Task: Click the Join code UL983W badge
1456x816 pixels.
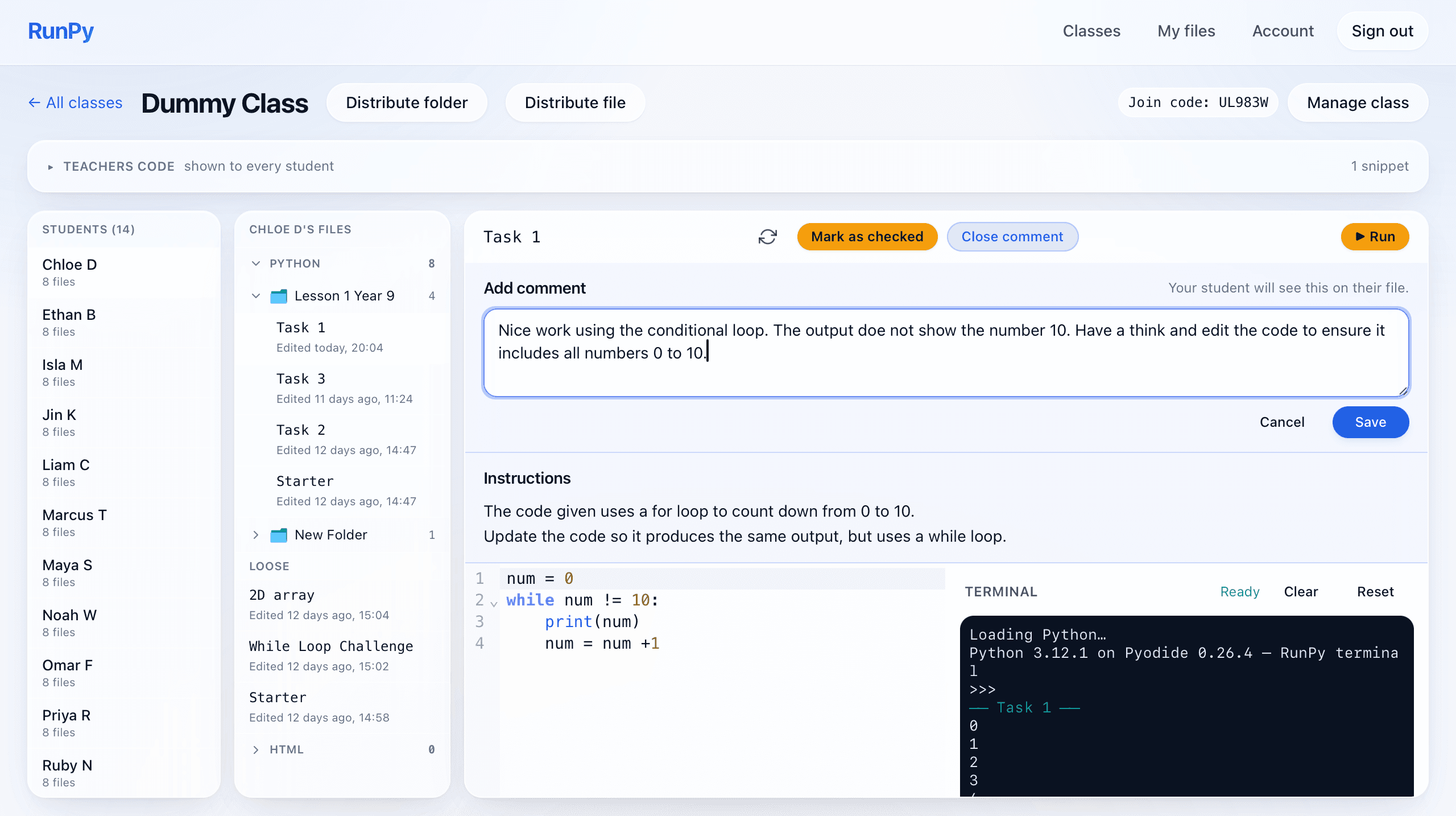Action: (x=1198, y=102)
